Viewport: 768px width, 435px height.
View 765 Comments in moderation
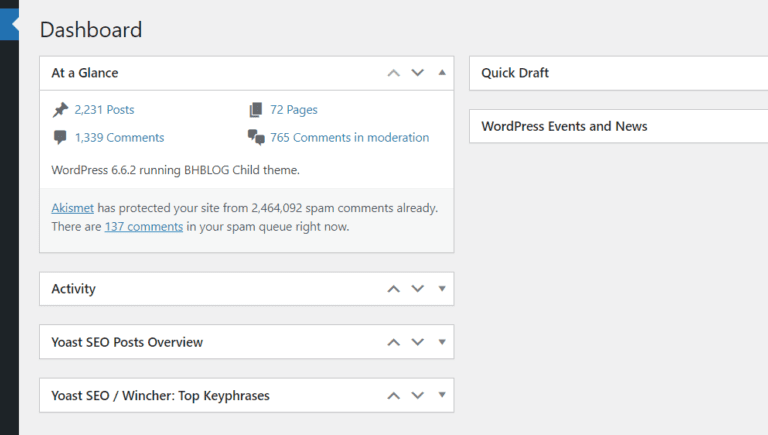coord(349,138)
